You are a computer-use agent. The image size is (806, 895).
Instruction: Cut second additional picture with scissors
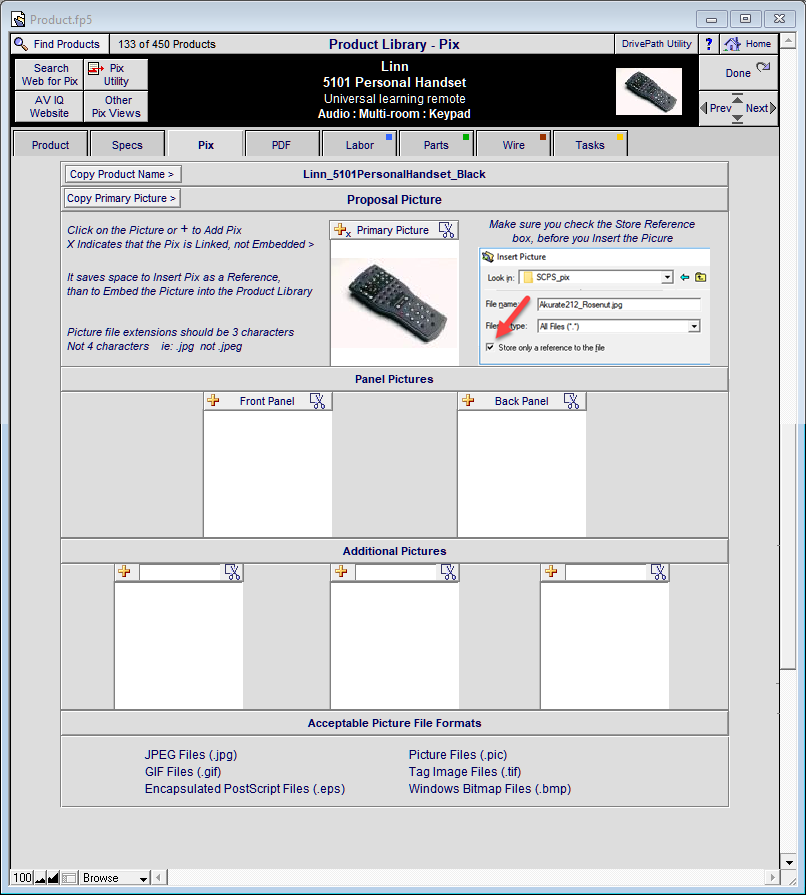(449, 572)
